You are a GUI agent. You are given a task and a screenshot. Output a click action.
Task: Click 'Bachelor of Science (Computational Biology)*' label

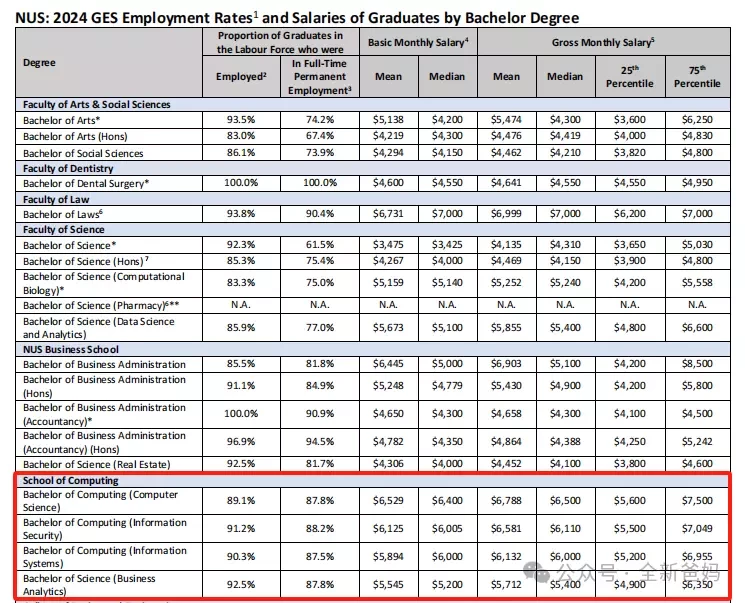tap(104, 283)
